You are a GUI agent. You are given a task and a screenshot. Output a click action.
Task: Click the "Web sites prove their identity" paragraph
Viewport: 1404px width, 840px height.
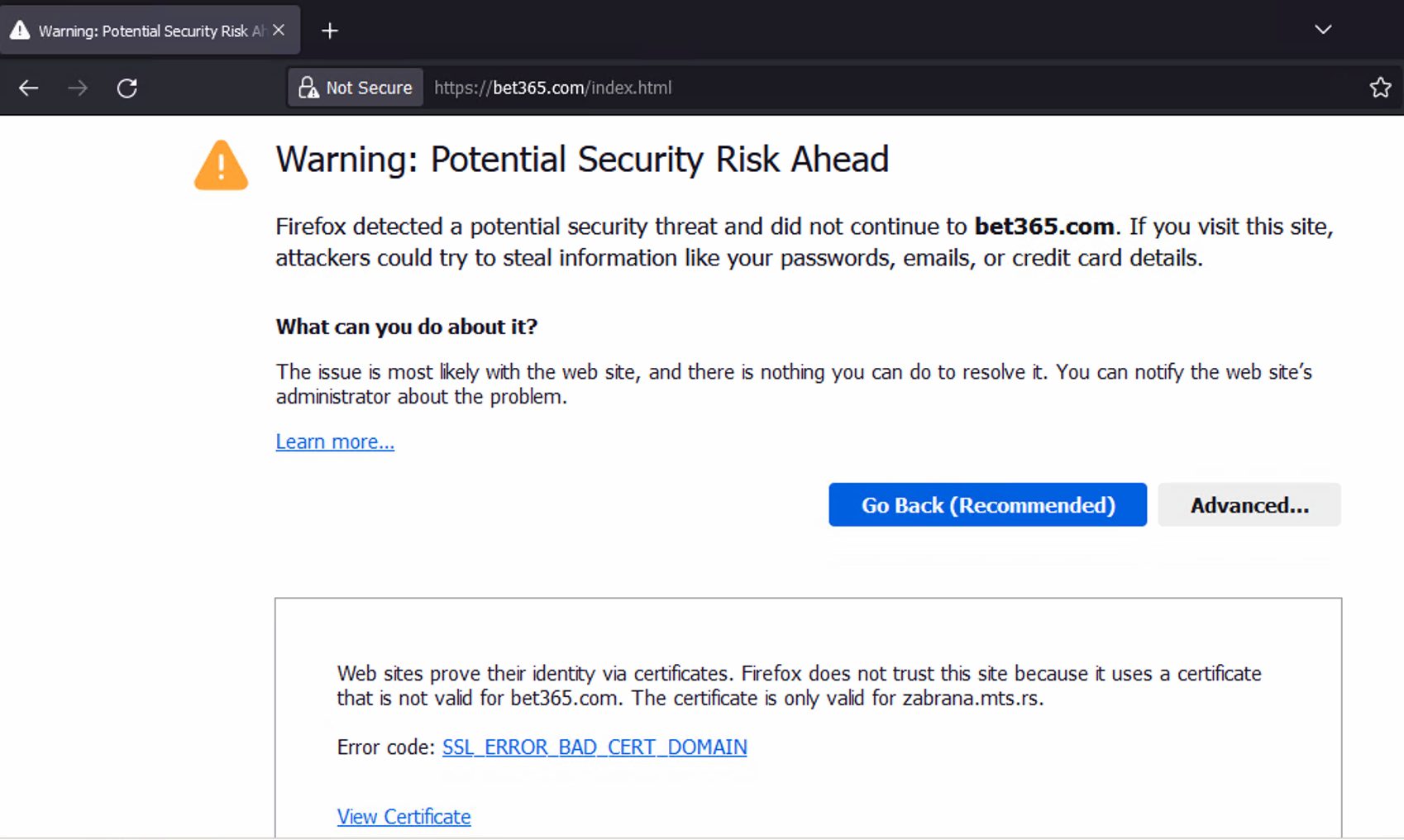click(x=799, y=685)
